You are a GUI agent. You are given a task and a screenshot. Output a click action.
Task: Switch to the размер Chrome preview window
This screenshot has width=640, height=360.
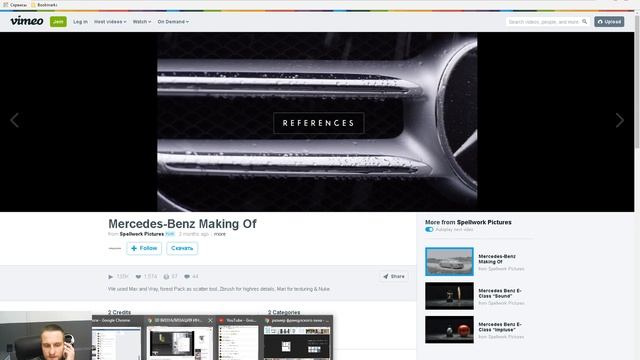click(297, 338)
